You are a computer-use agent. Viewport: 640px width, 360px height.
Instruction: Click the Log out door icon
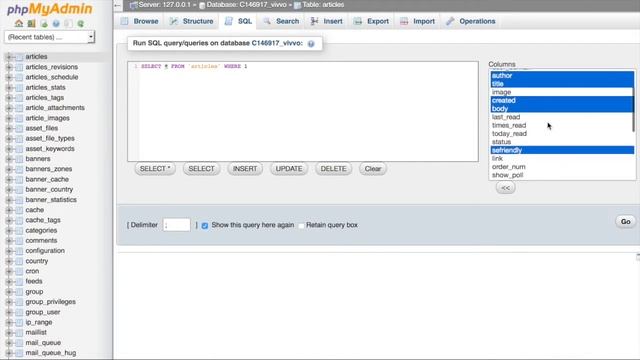[x=31, y=24]
